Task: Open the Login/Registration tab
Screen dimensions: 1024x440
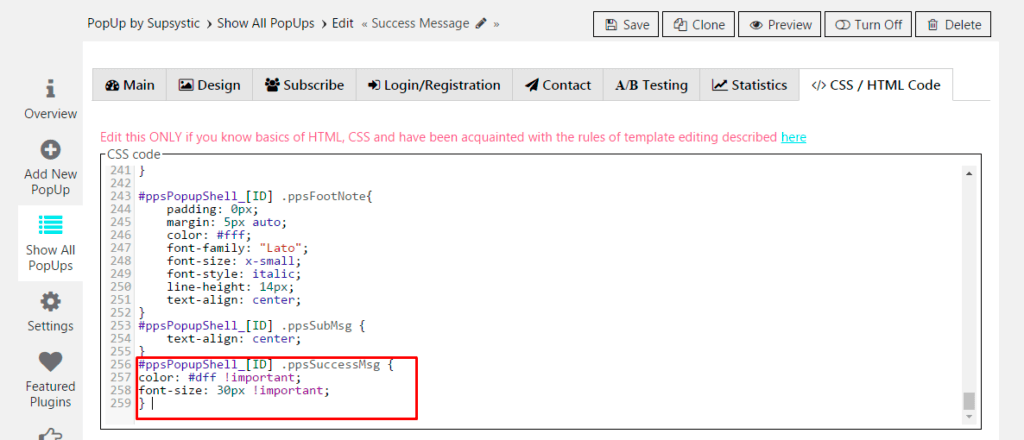Action: 434,85
